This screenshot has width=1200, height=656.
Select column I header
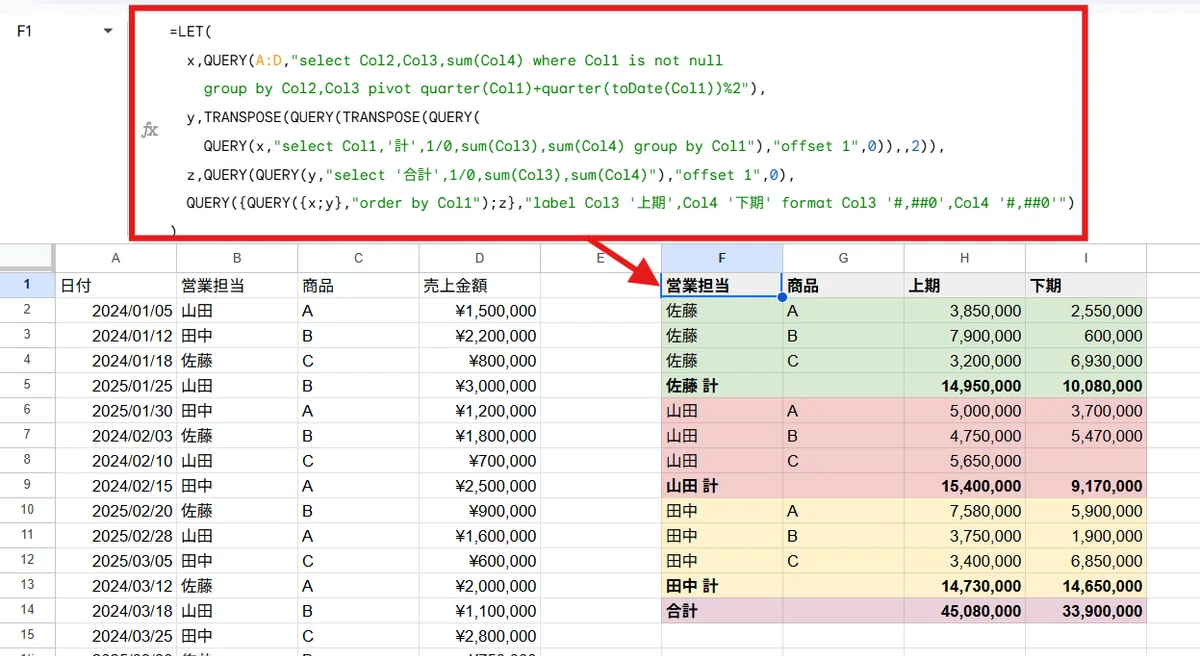coord(1085,258)
